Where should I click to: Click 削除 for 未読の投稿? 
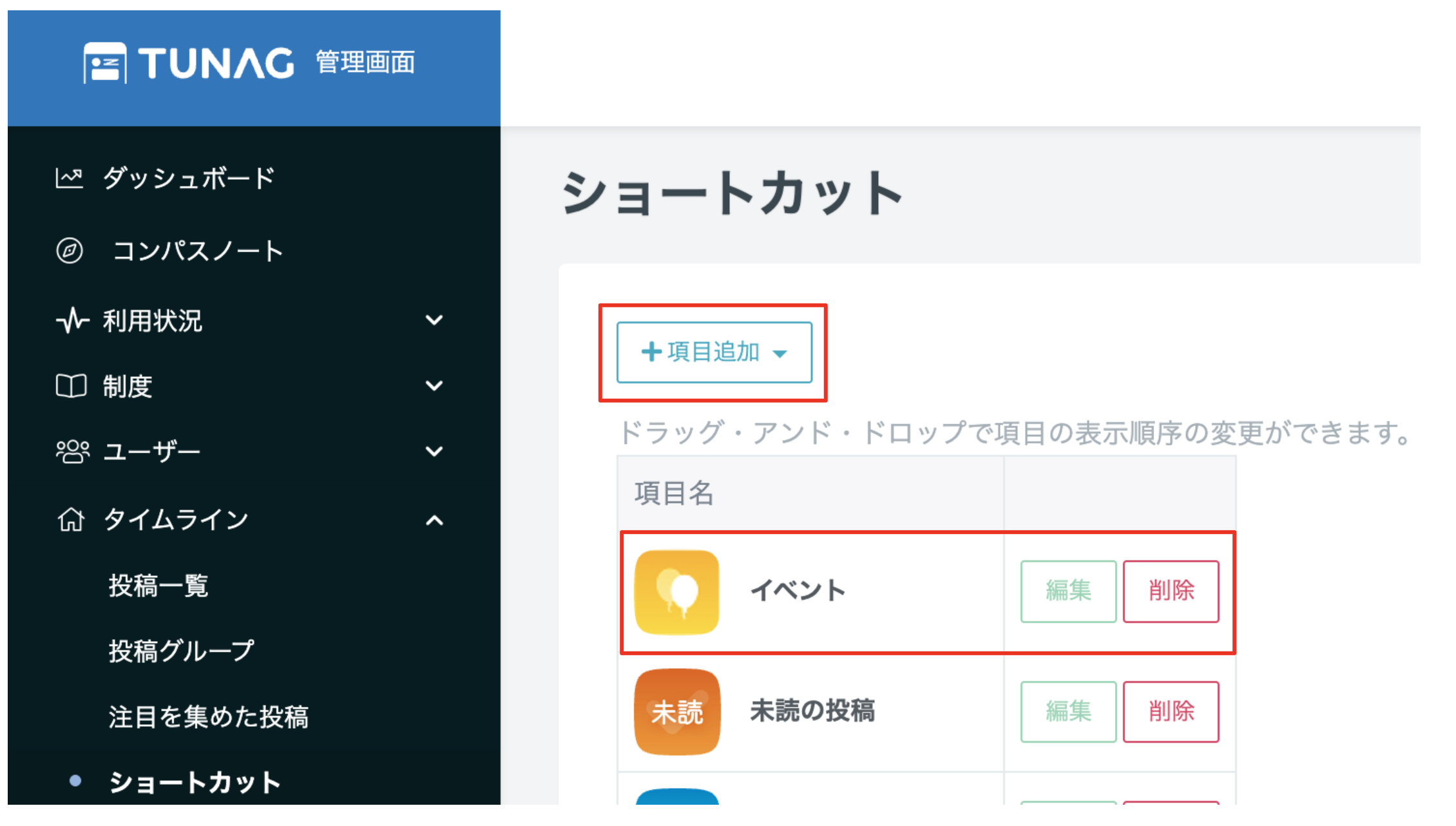coord(1171,711)
